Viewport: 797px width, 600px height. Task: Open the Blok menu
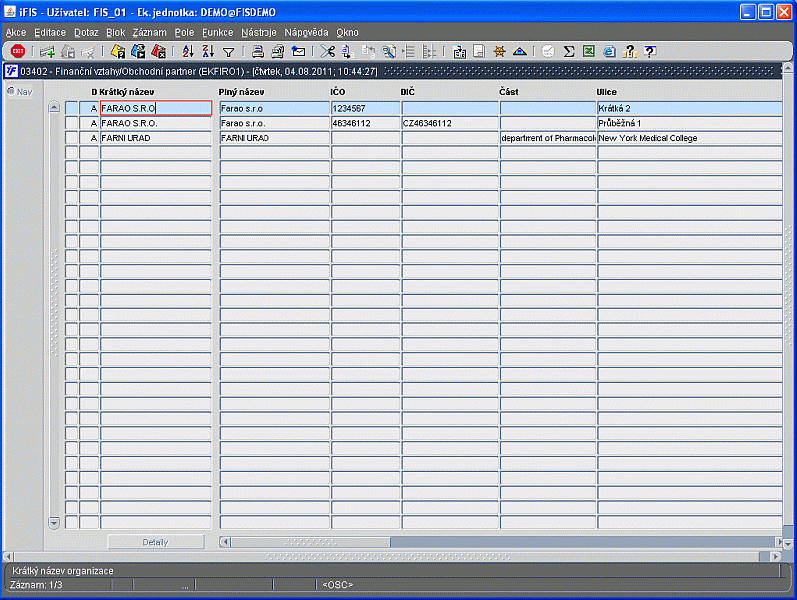(115, 33)
